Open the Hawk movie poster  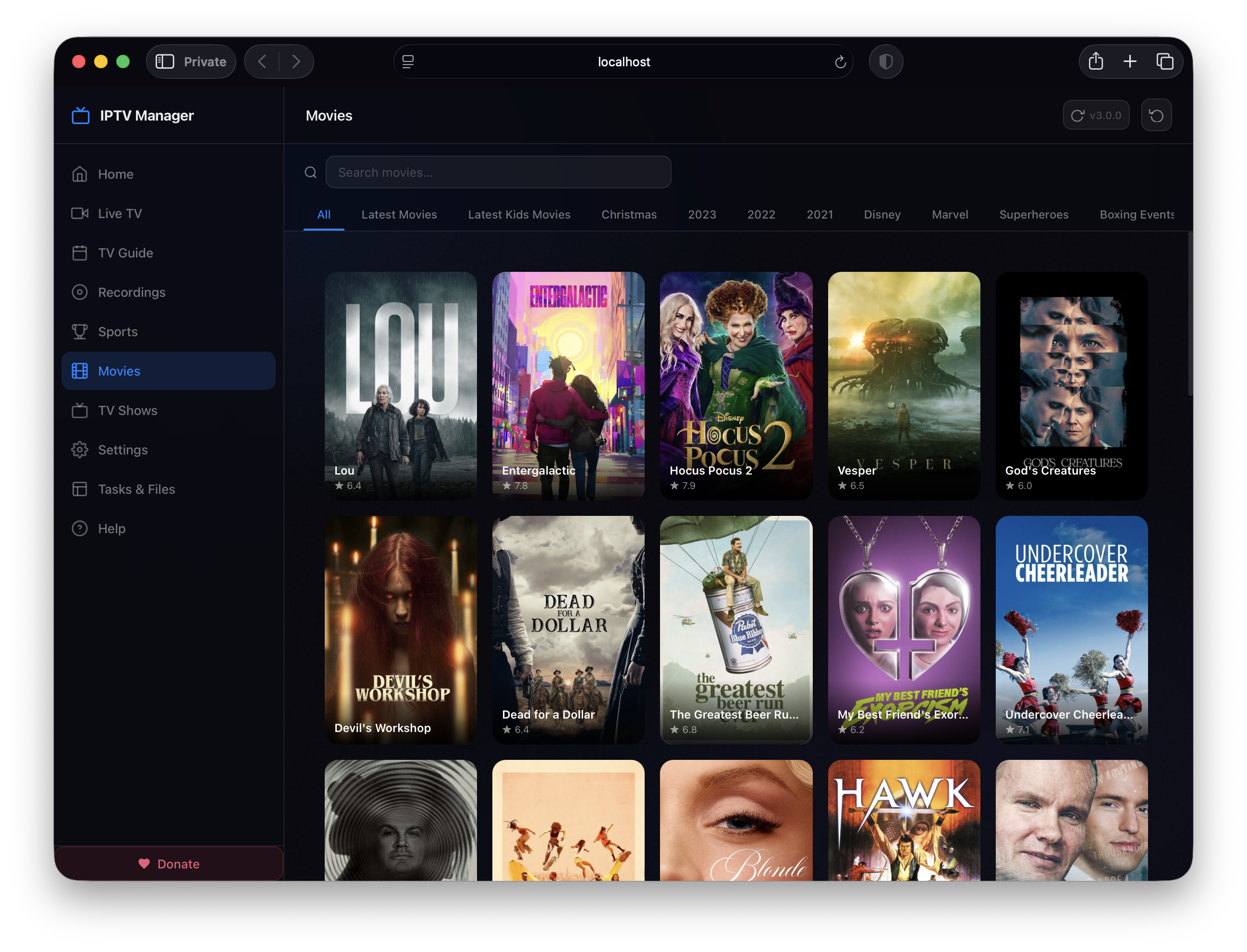click(904, 820)
